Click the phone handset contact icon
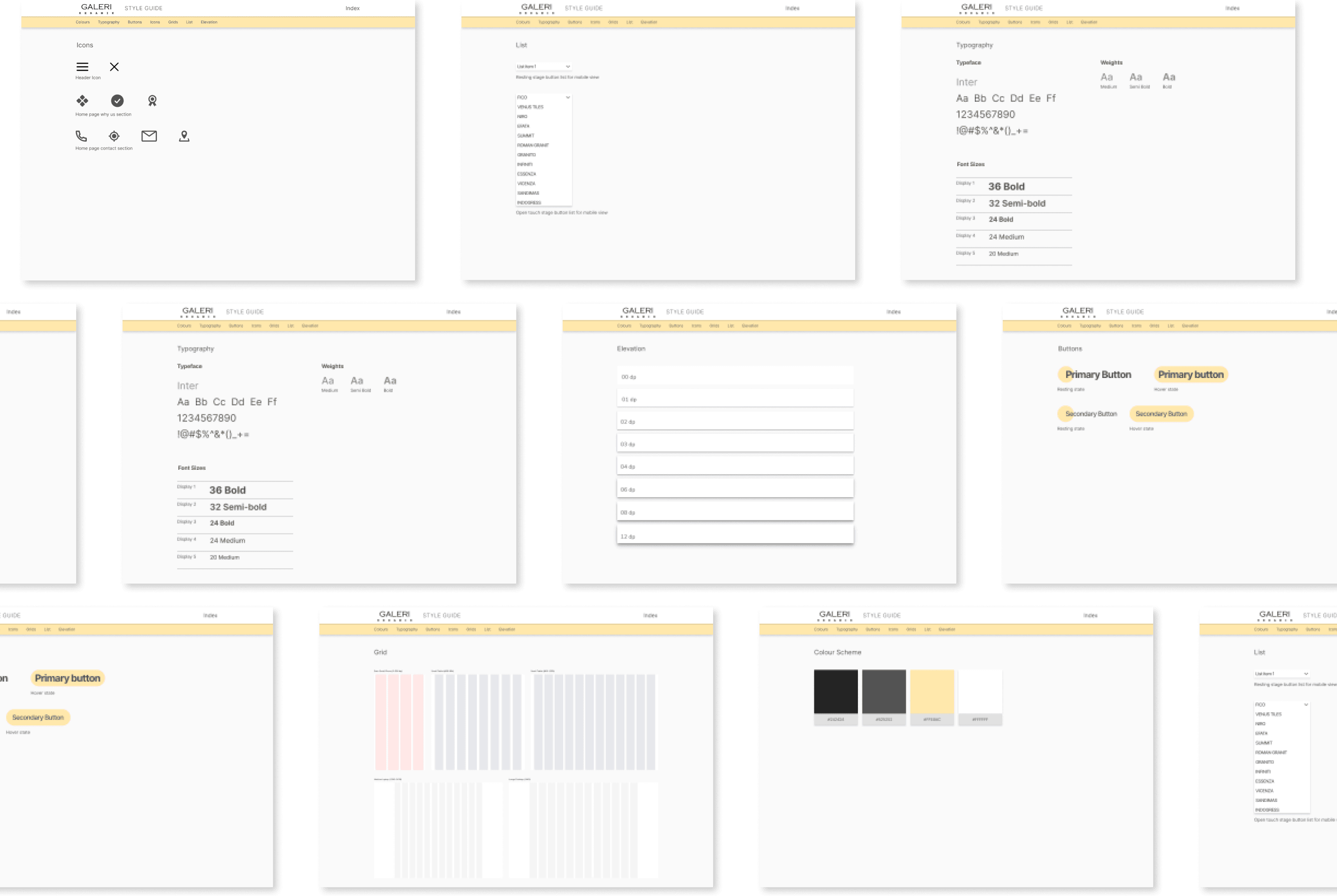 pos(81,136)
